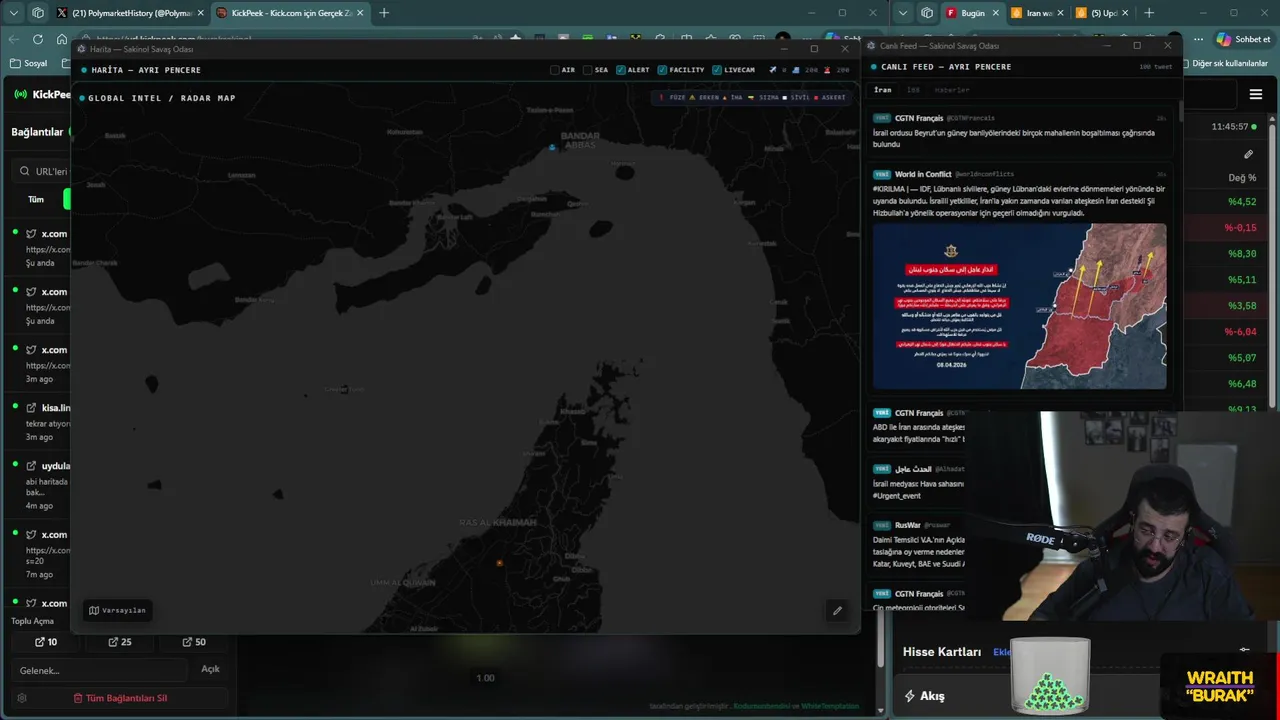Disable the ALERT layer checkbox

(x=621, y=70)
